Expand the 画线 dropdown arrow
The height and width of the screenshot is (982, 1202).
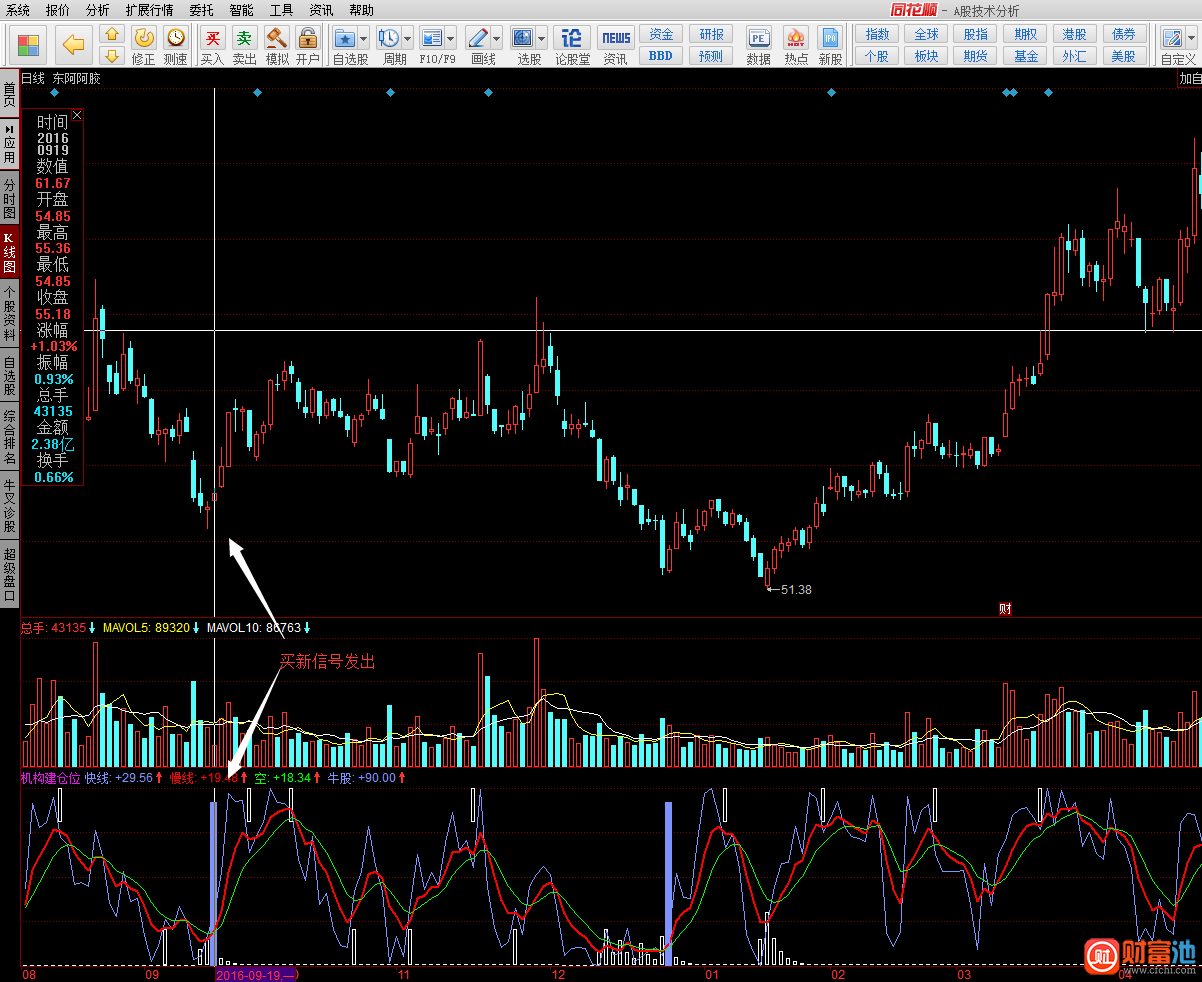[x=497, y=39]
